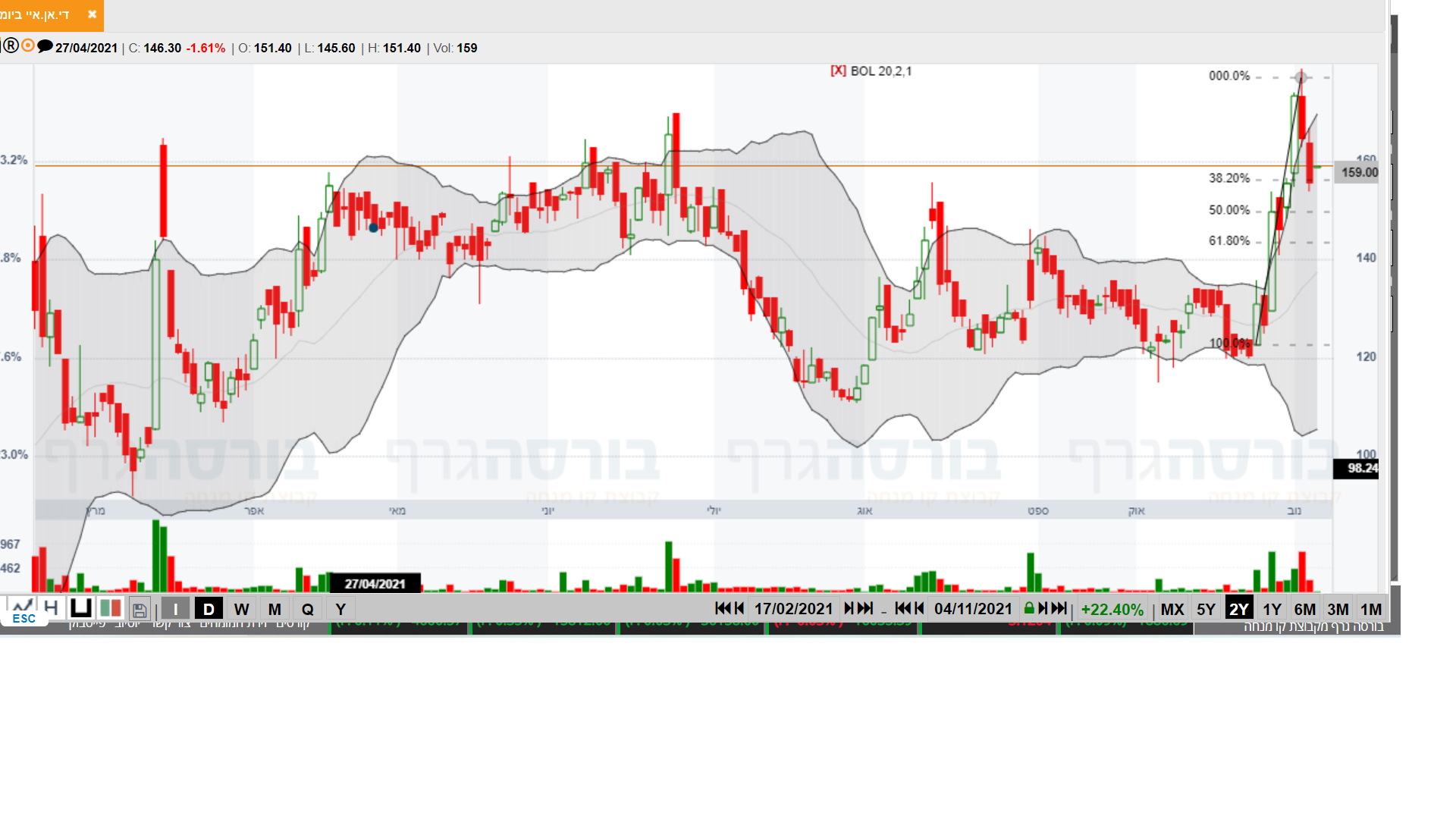This screenshot has height=819, width=1456.
Task: Set the range to 6M
Action: coord(1304,609)
